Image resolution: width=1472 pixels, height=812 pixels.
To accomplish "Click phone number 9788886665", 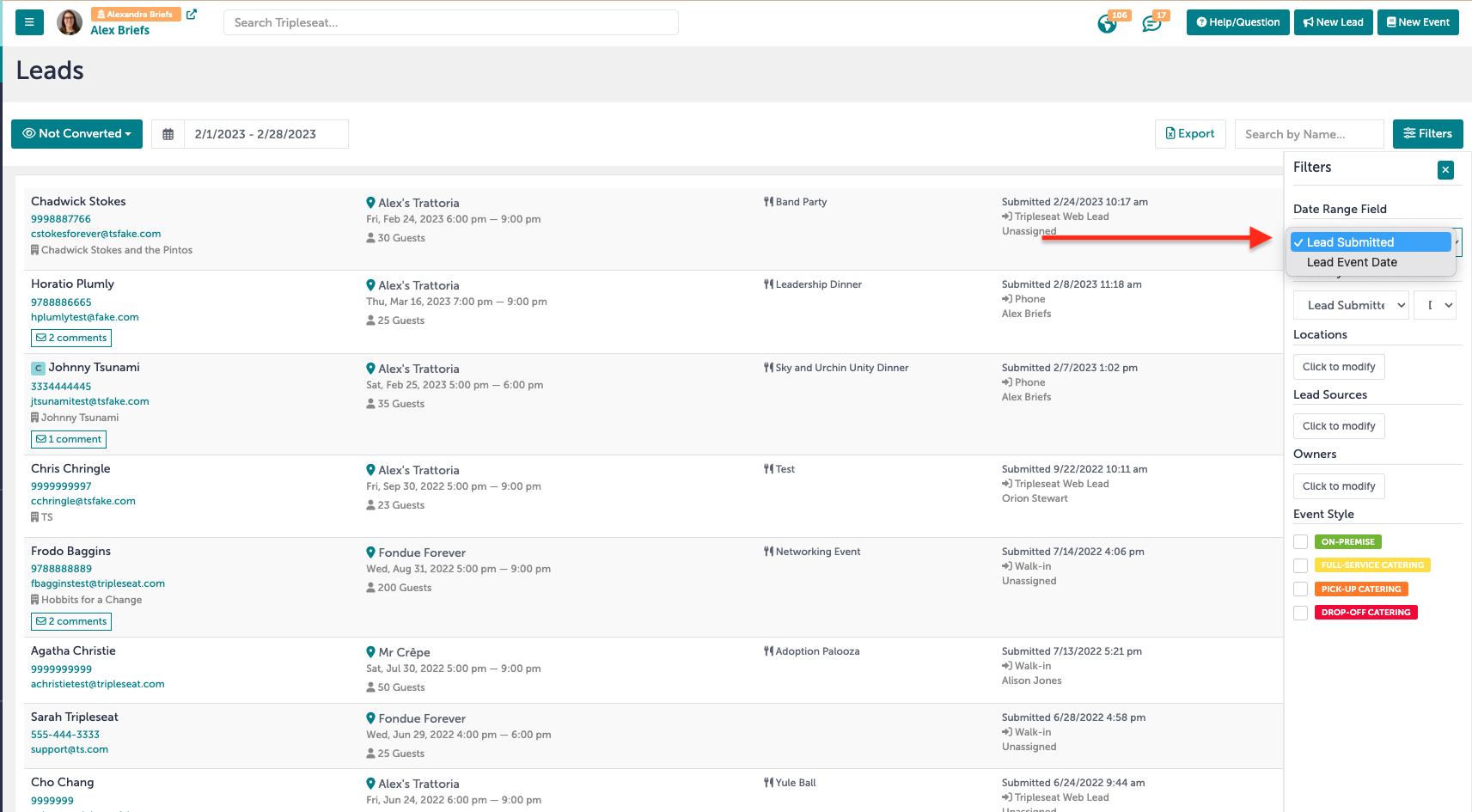I will click(61, 302).
